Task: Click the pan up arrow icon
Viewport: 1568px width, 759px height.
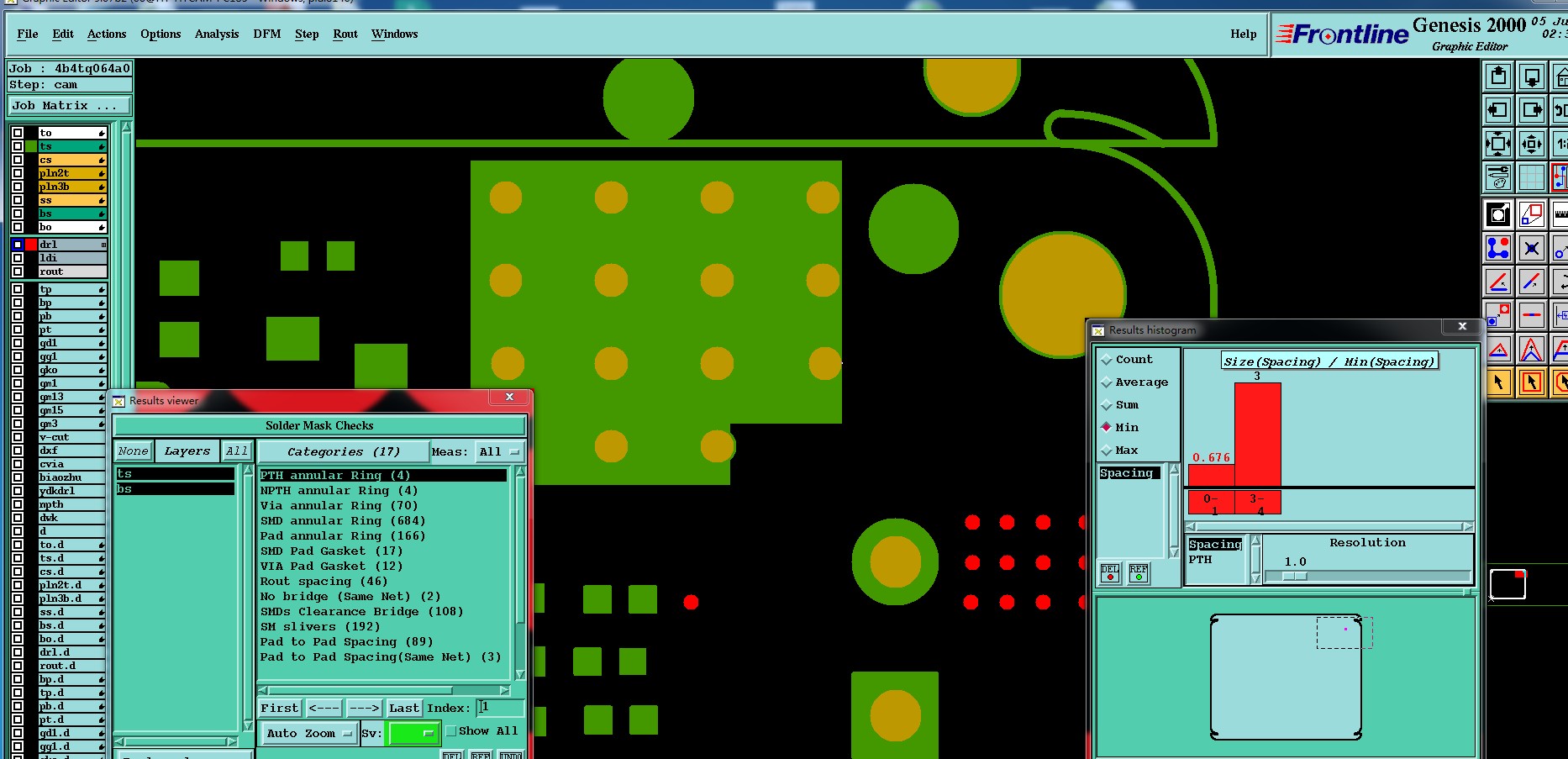Action: pyautogui.click(x=1498, y=76)
